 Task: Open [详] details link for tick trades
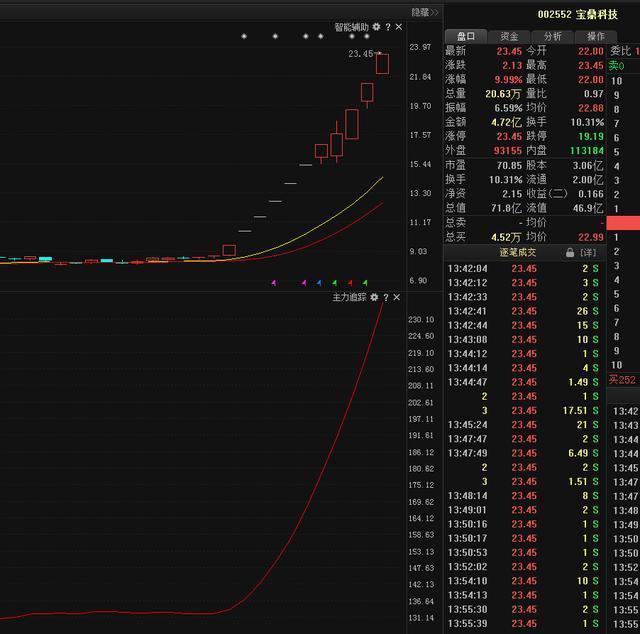(x=589, y=253)
